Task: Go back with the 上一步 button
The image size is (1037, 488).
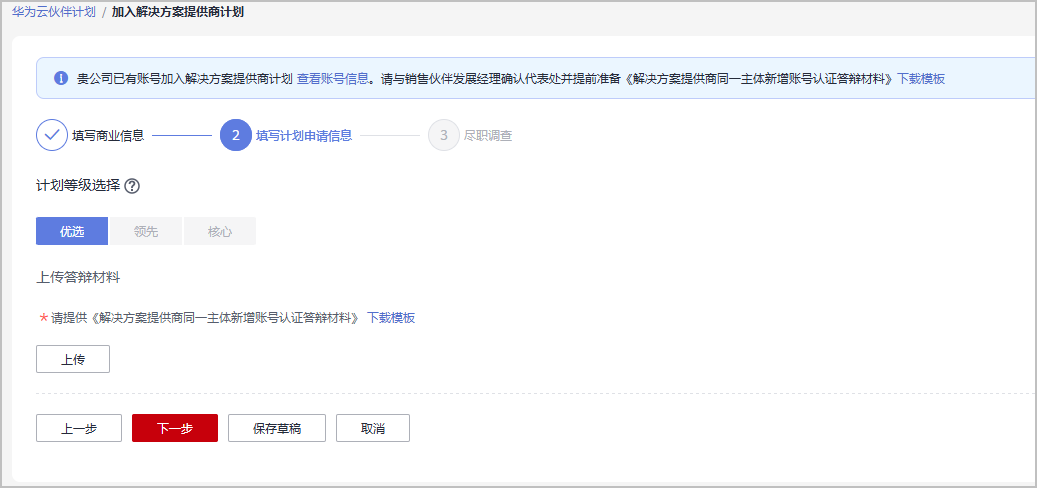Action: [79, 428]
